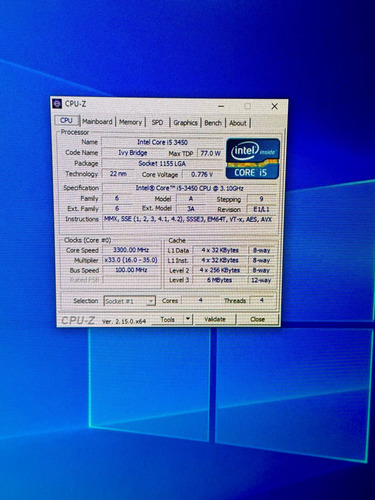
Task: Click the Revision value 'E1/L1'
Action: (261, 209)
